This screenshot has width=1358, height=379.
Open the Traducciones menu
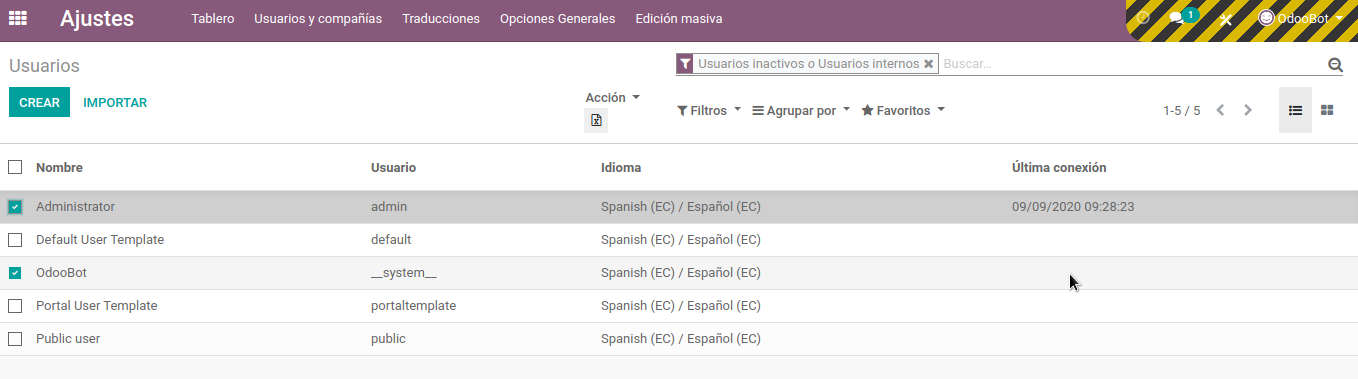(441, 19)
